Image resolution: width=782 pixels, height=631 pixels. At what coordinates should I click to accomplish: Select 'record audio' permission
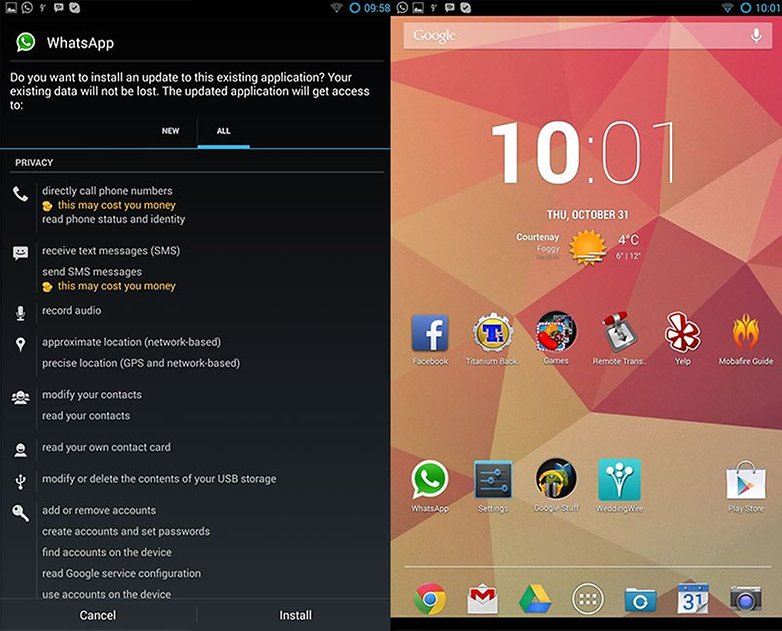click(71, 310)
